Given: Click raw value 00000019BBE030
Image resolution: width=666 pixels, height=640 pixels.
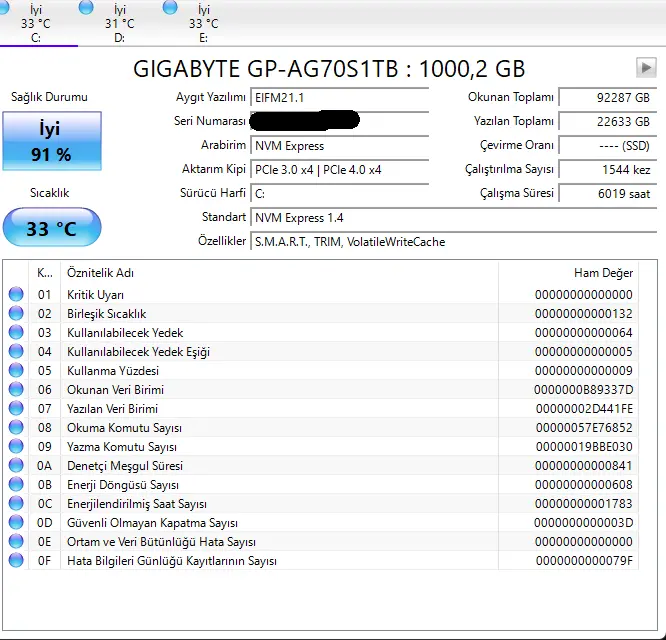Looking at the screenshot, I should tap(584, 447).
